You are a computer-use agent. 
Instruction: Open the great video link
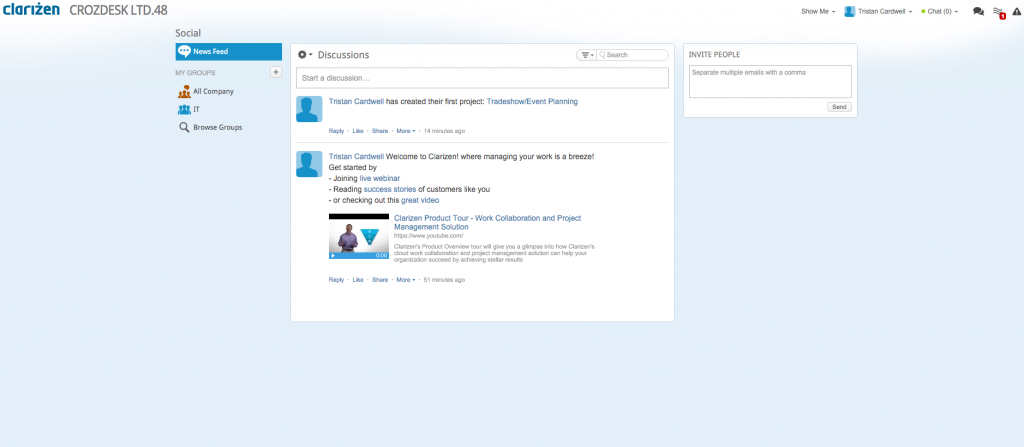point(420,200)
